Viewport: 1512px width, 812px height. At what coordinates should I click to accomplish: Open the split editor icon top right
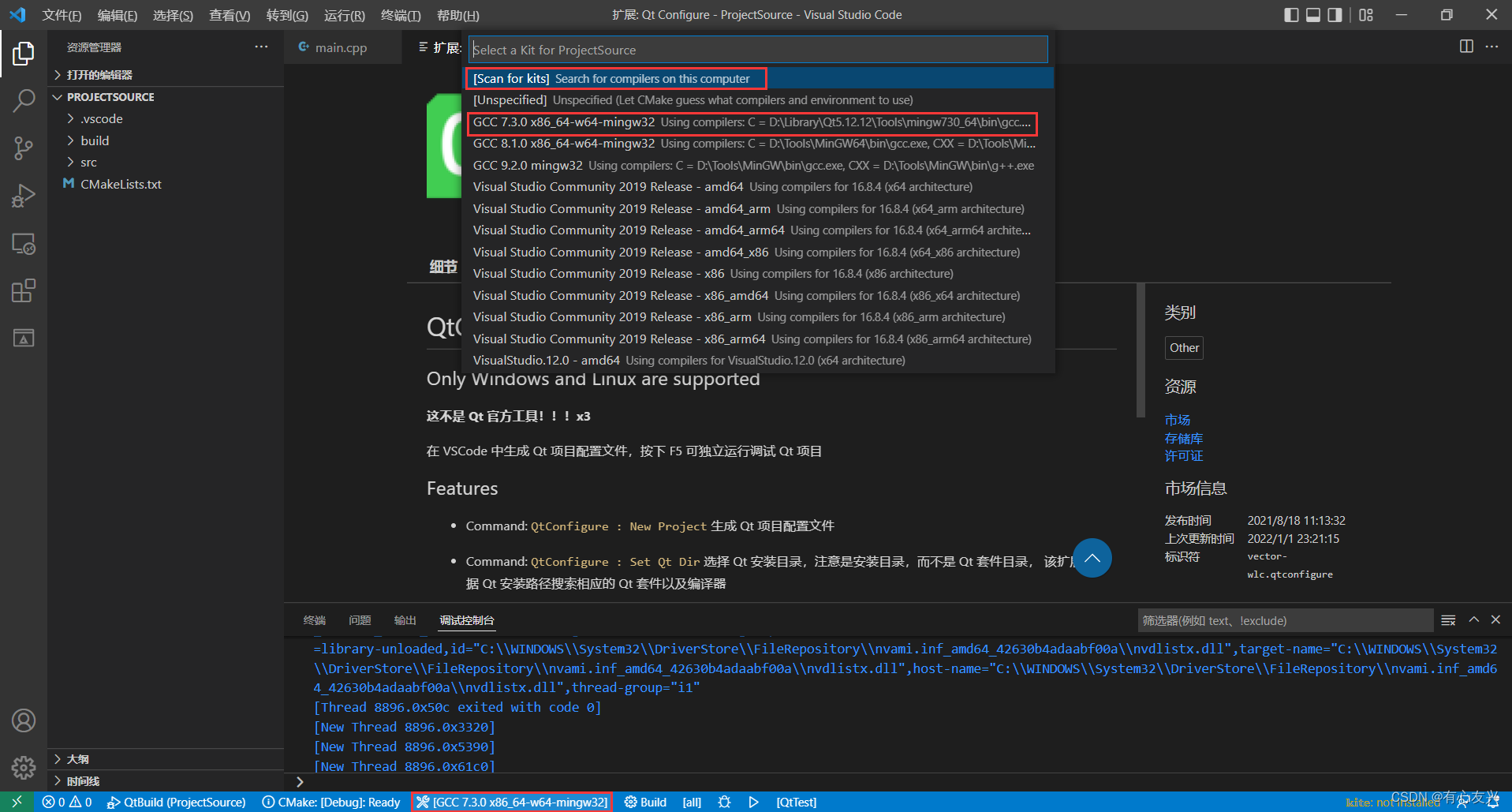click(x=1465, y=47)
